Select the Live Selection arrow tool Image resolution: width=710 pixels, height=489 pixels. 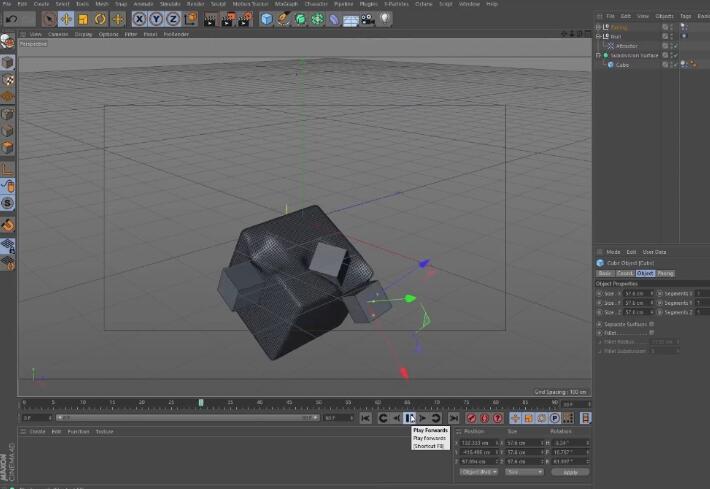tap(49, 19)
